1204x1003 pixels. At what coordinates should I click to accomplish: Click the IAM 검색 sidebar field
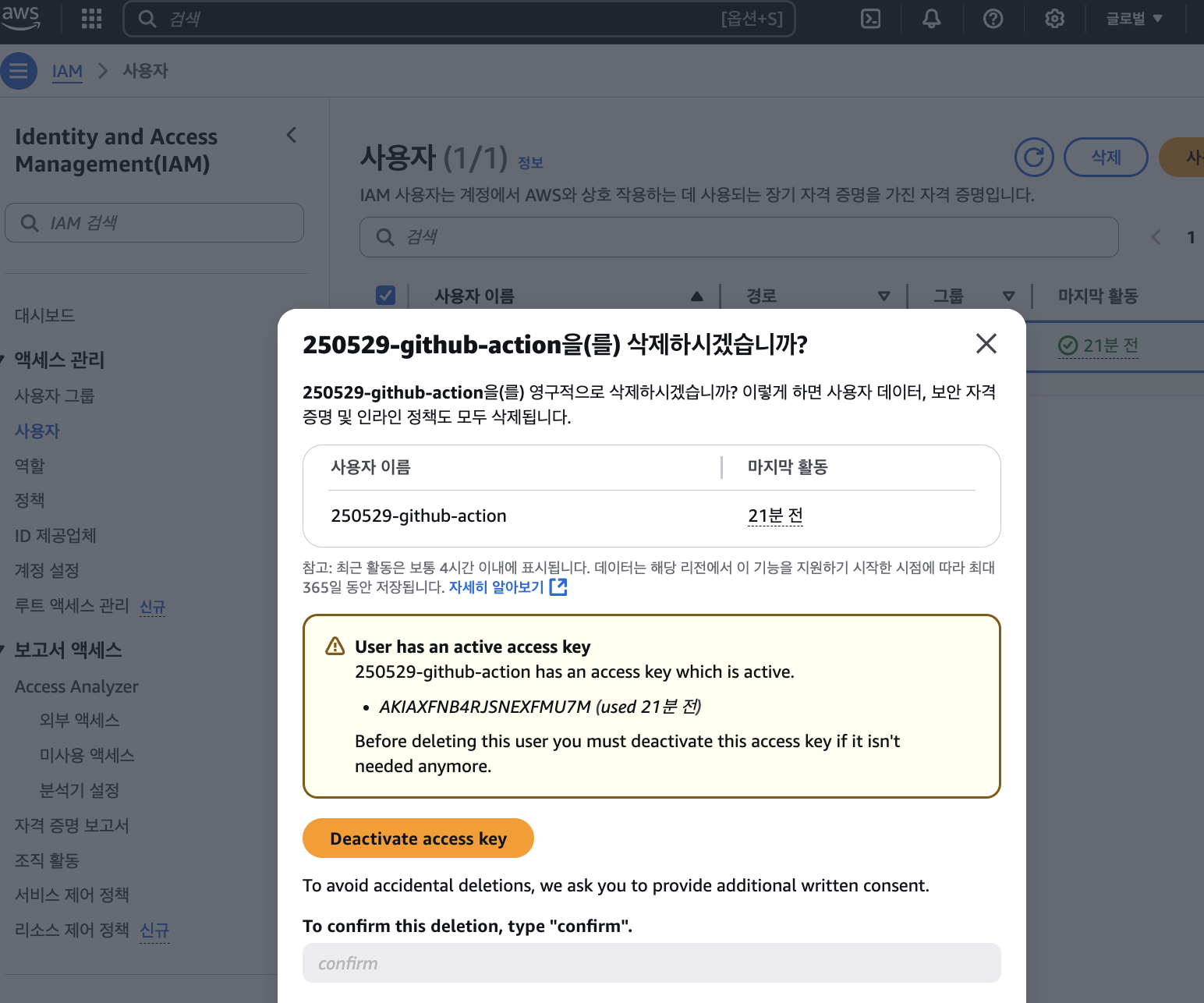pyautogui.click(x=154, y=223)
